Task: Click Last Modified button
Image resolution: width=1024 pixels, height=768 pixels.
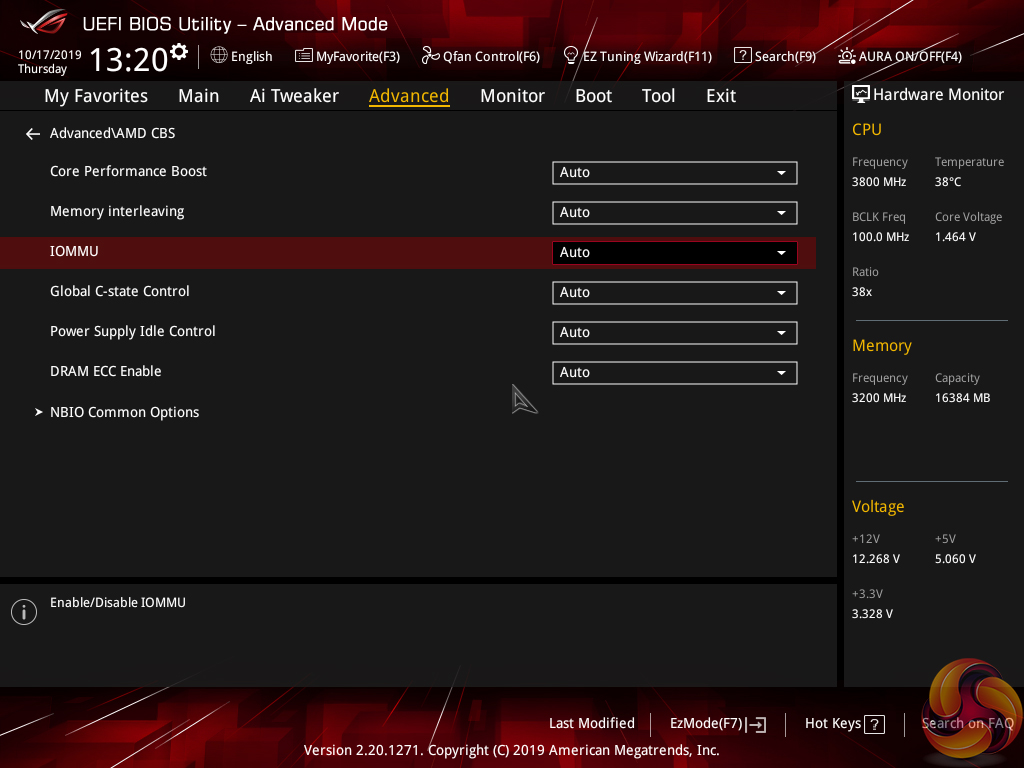Action: click(x=592, y=723)
